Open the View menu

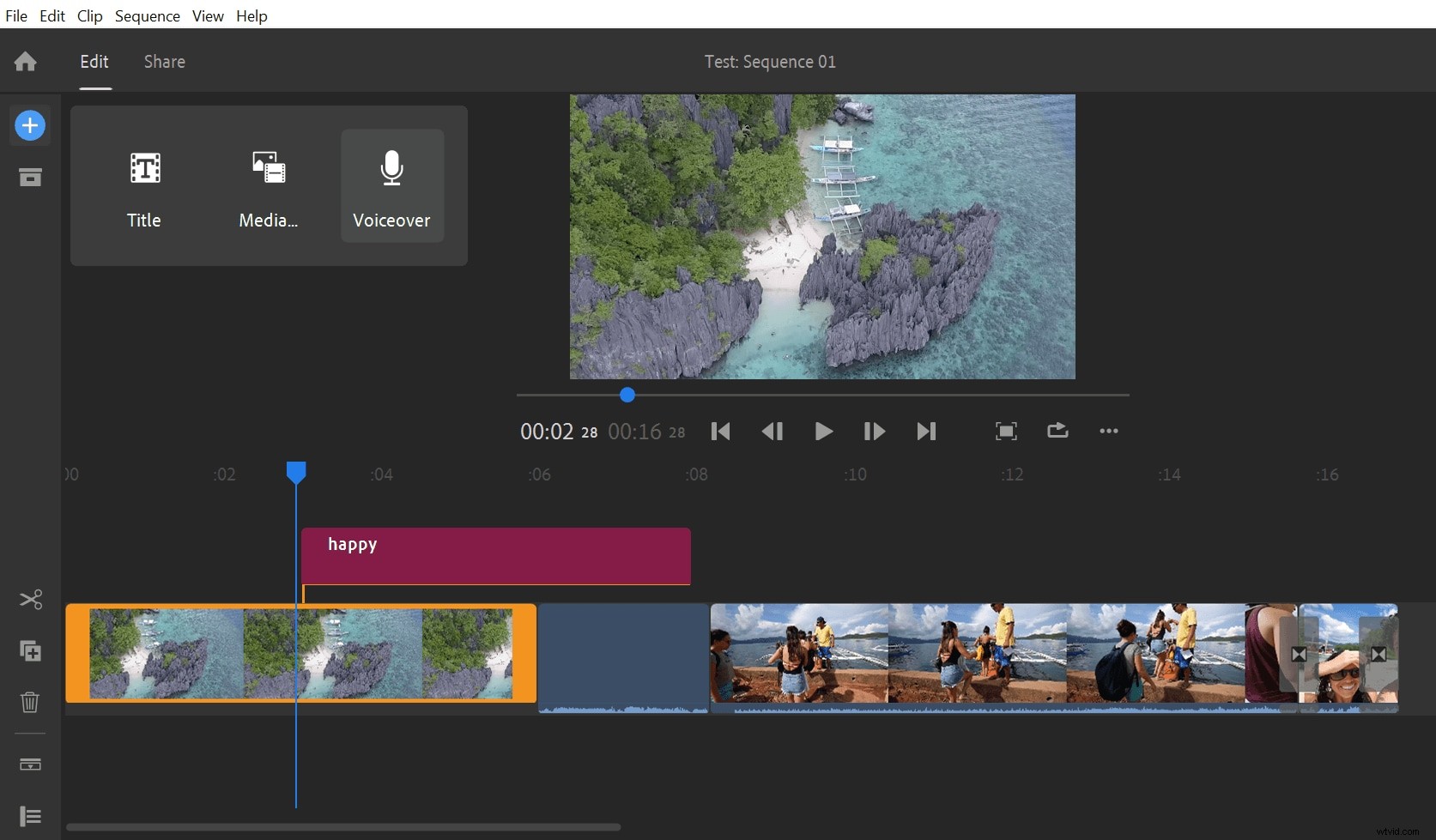pos(207,15)
